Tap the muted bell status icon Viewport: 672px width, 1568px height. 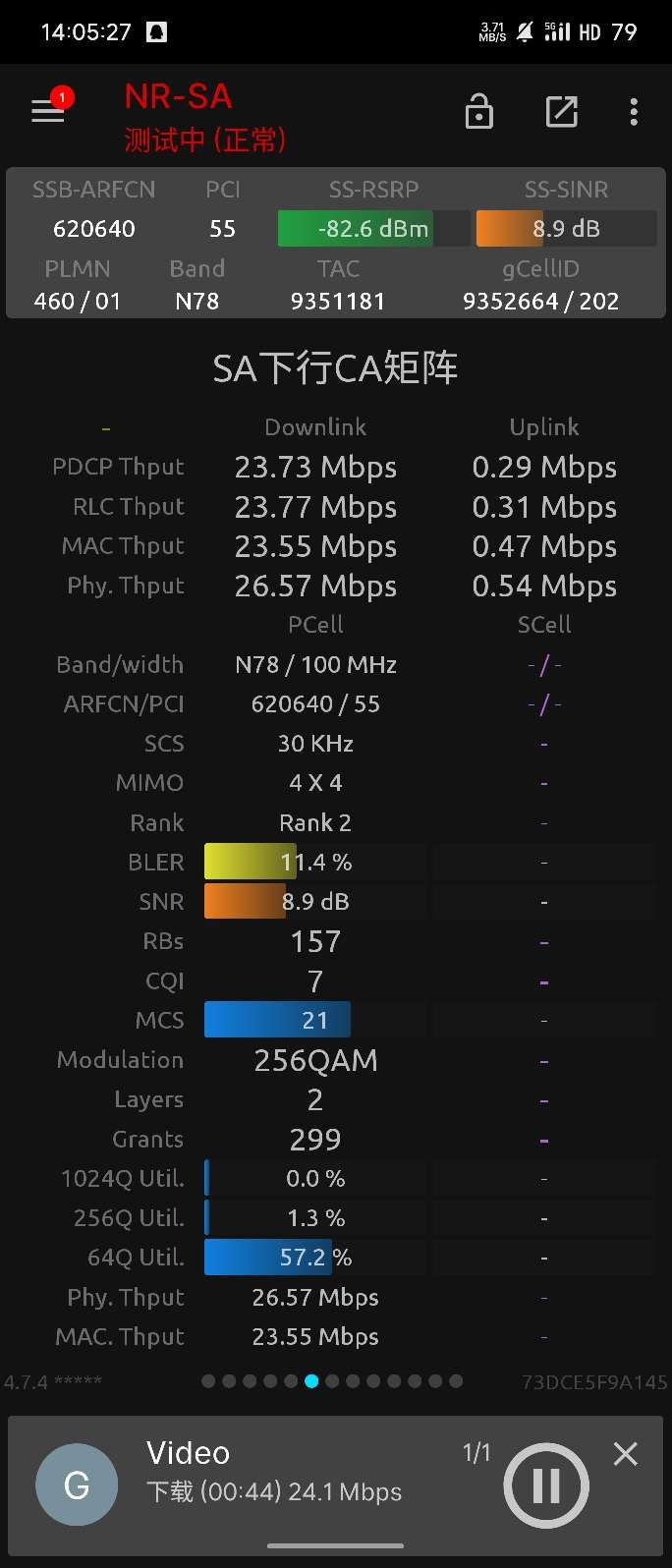[x=525, y=32]
